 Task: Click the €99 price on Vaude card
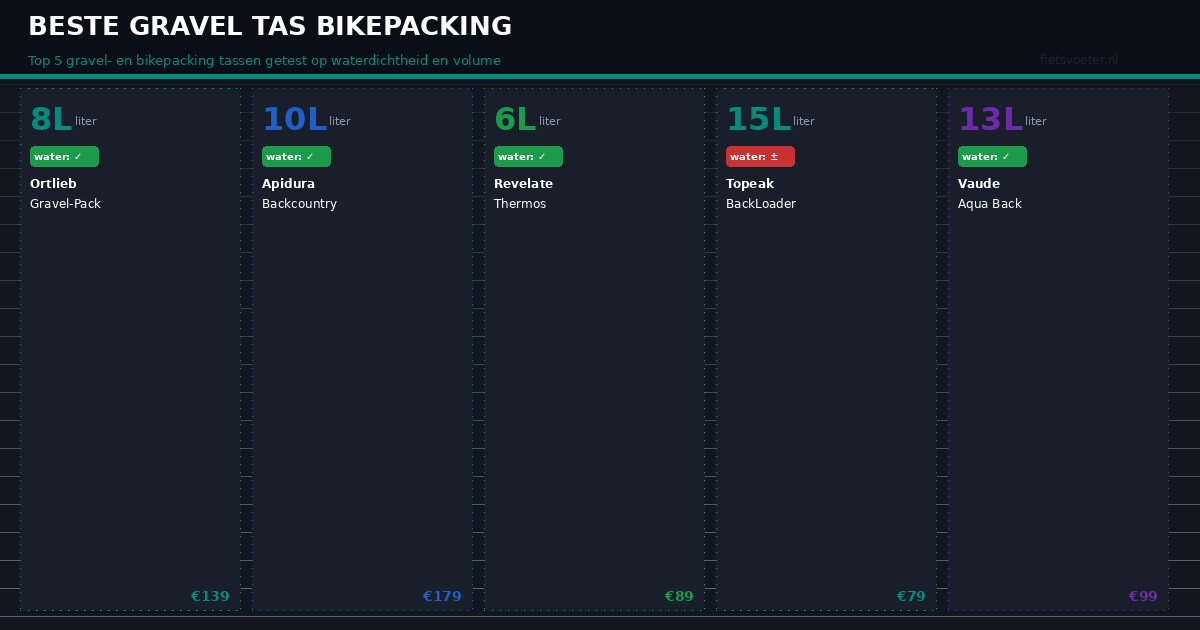tap(1143, 597)
